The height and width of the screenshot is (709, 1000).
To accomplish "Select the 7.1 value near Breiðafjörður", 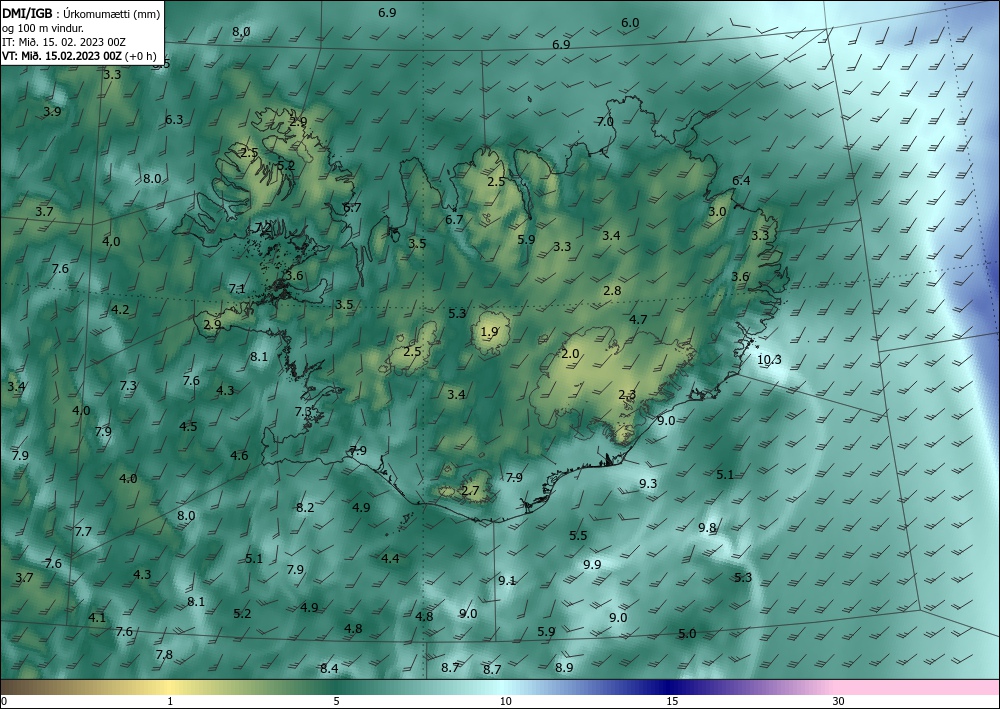I will tap(237, 289).
